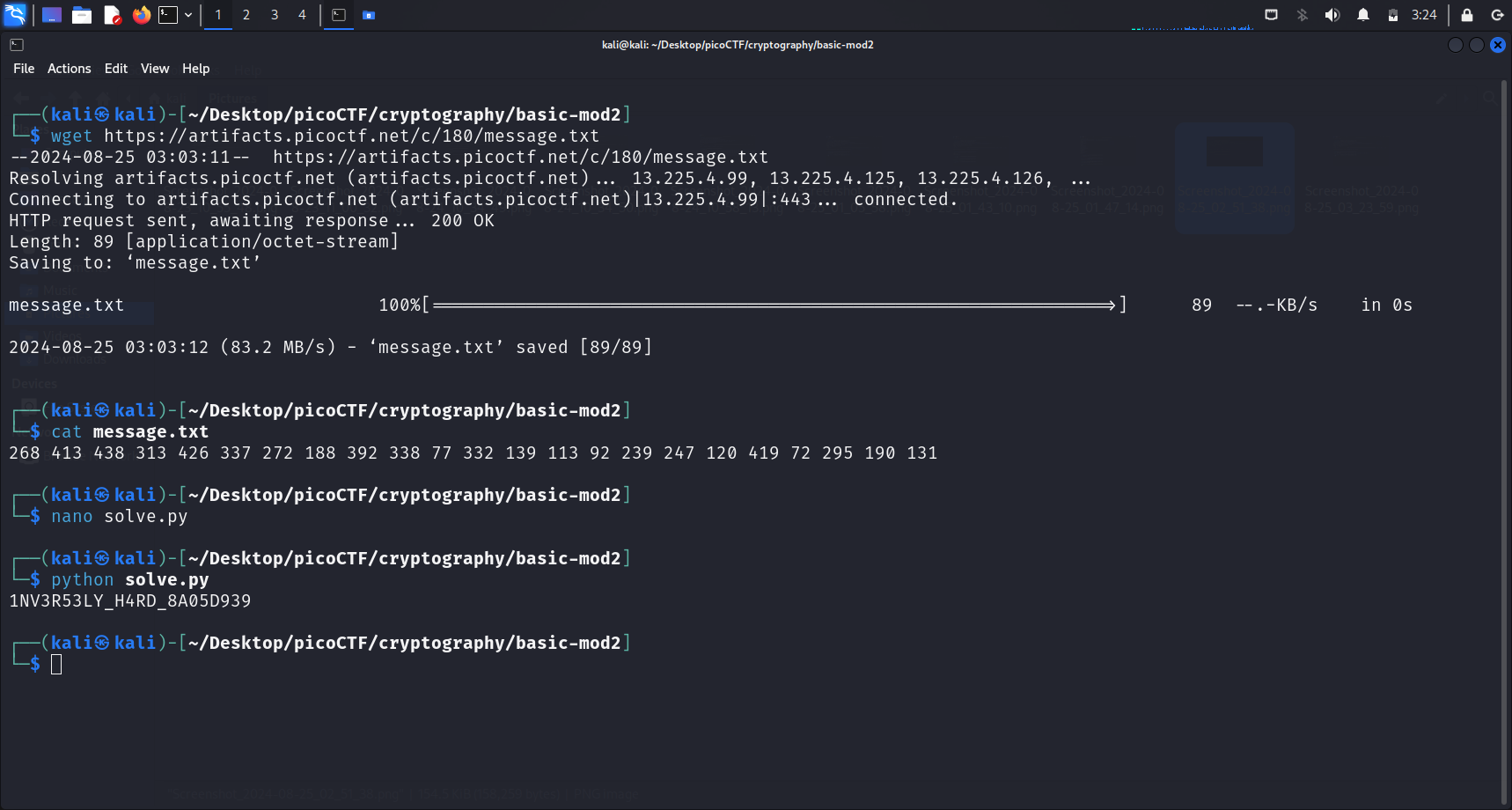Lock the screen with the padlock icon

pyautogui.click(x=1466, y=15)
